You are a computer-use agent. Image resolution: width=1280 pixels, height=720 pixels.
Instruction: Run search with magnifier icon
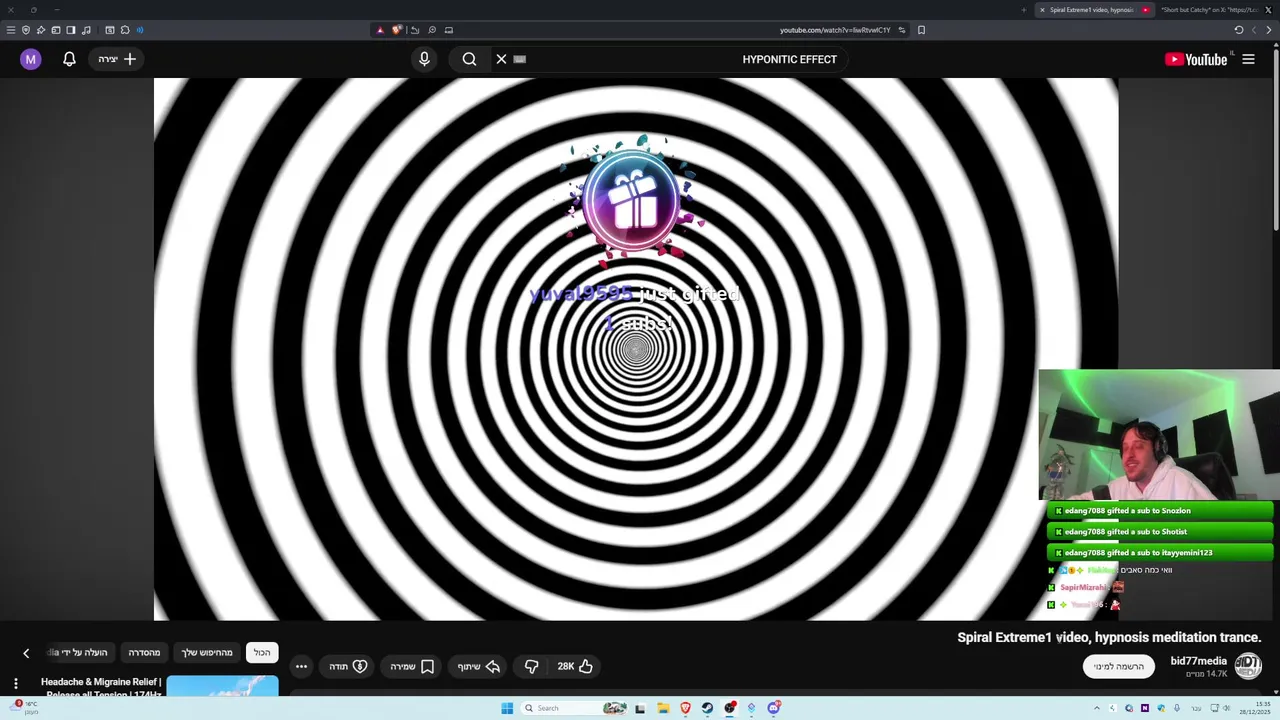pyautogui.click(x=469, y=59)
